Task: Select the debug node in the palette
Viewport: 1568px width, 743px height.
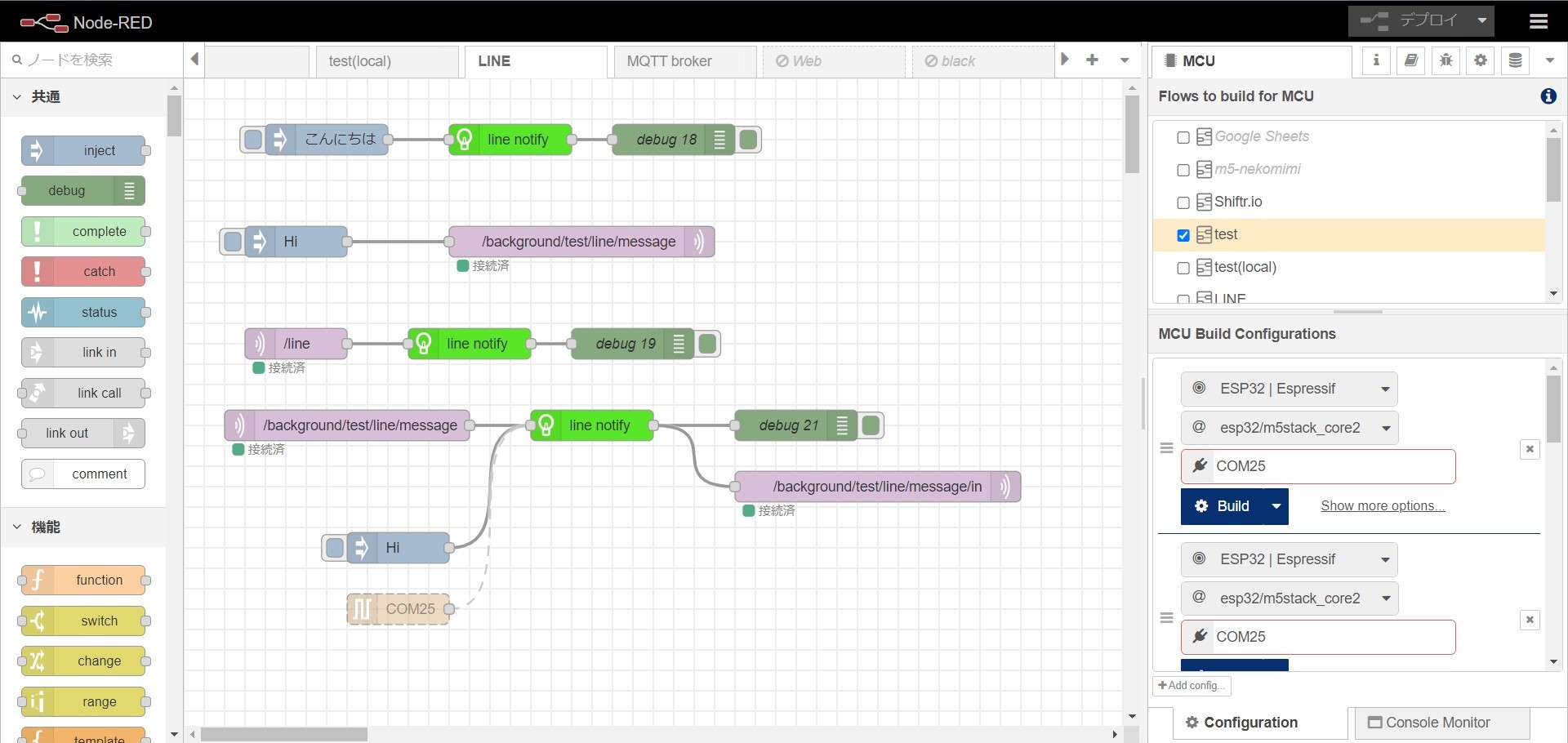Action: click(81, 190)
